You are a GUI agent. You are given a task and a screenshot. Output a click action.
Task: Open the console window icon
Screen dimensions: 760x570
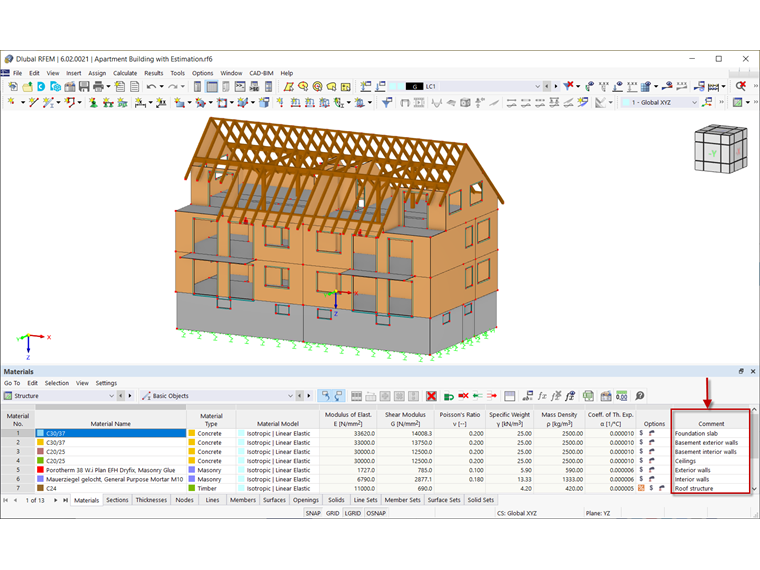point(240,87)
